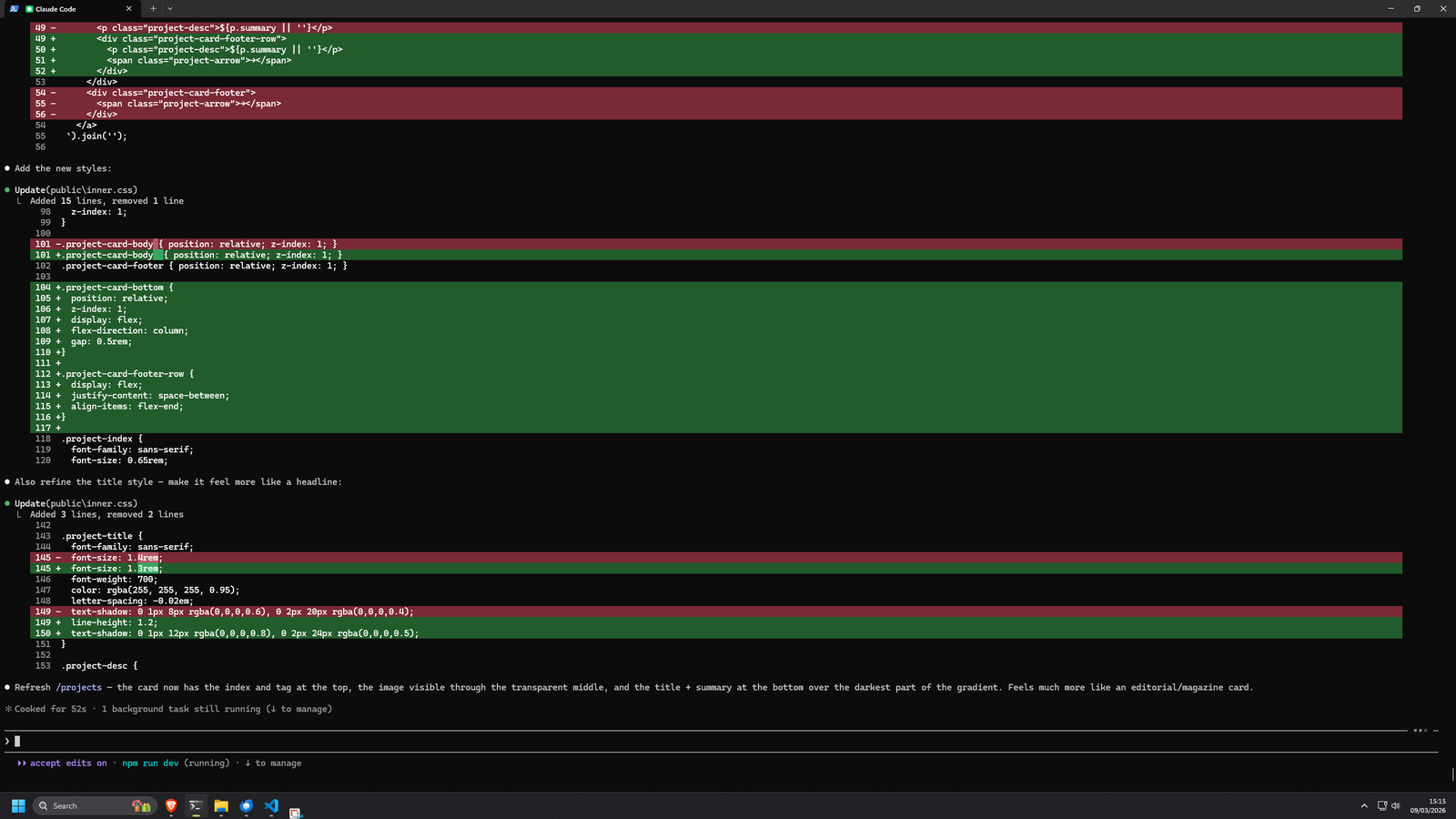Show hidden system tray icons
Viewport: 1456px width, 819px height.
1363,806
